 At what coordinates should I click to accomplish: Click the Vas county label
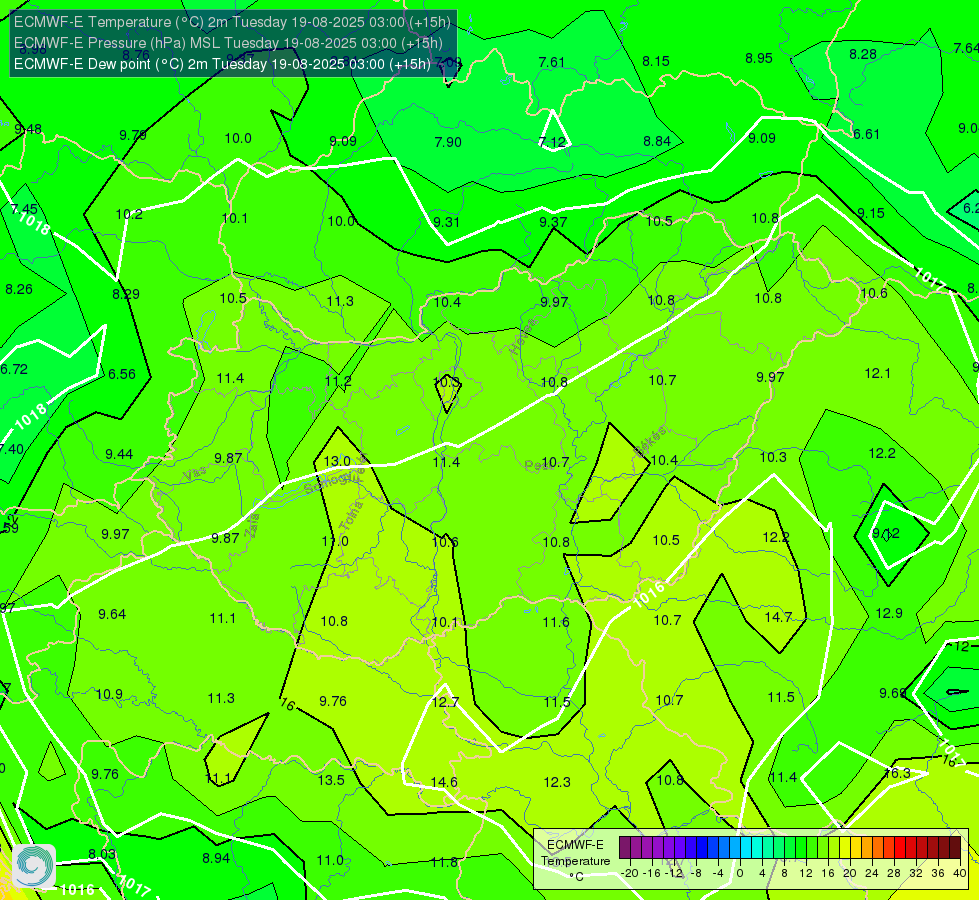(x=194, y=475)
